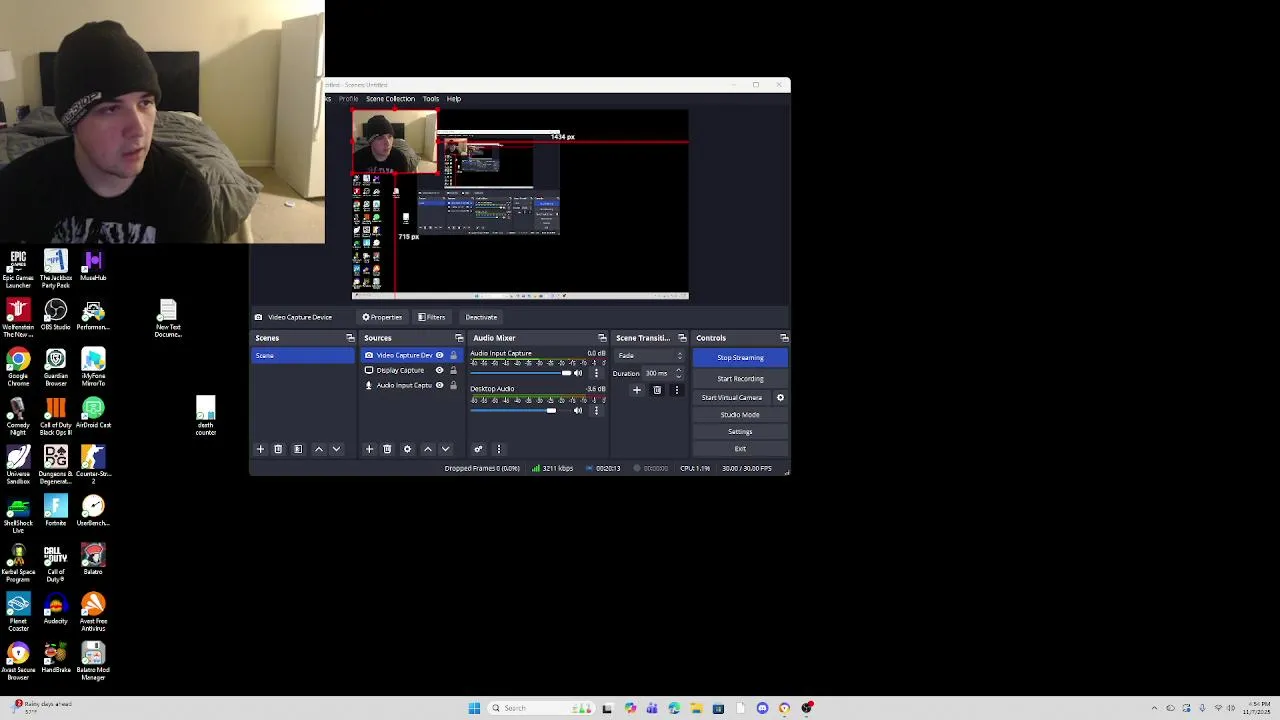
Task: Open source Properties button in toolbar
Action: click(382, 317)
